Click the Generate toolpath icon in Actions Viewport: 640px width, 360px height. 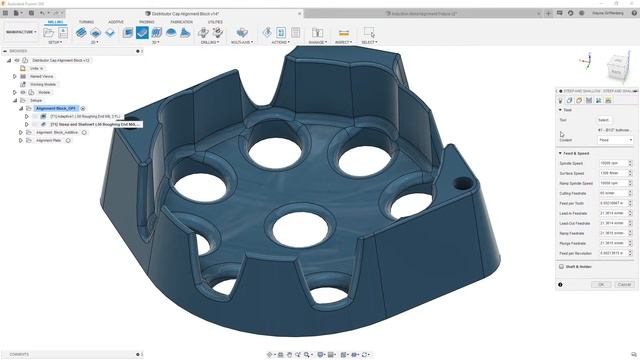coord(267,32)
